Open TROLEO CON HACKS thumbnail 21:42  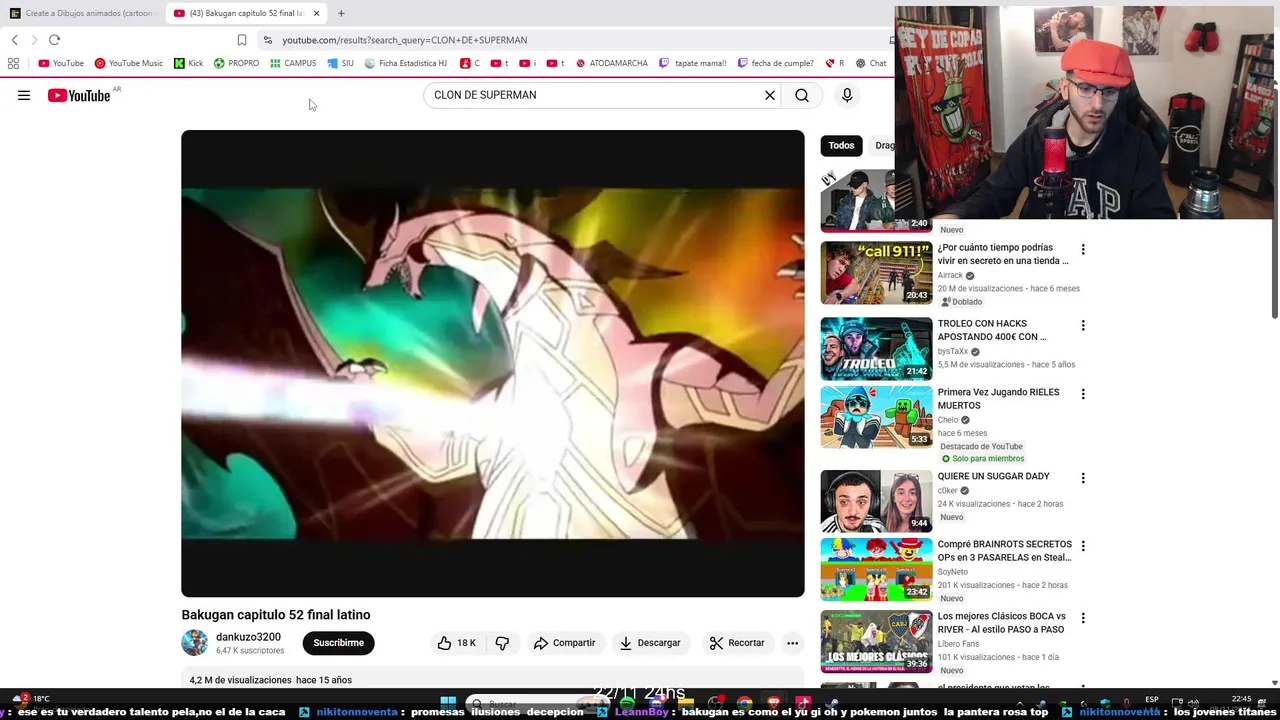click(876, 349)
